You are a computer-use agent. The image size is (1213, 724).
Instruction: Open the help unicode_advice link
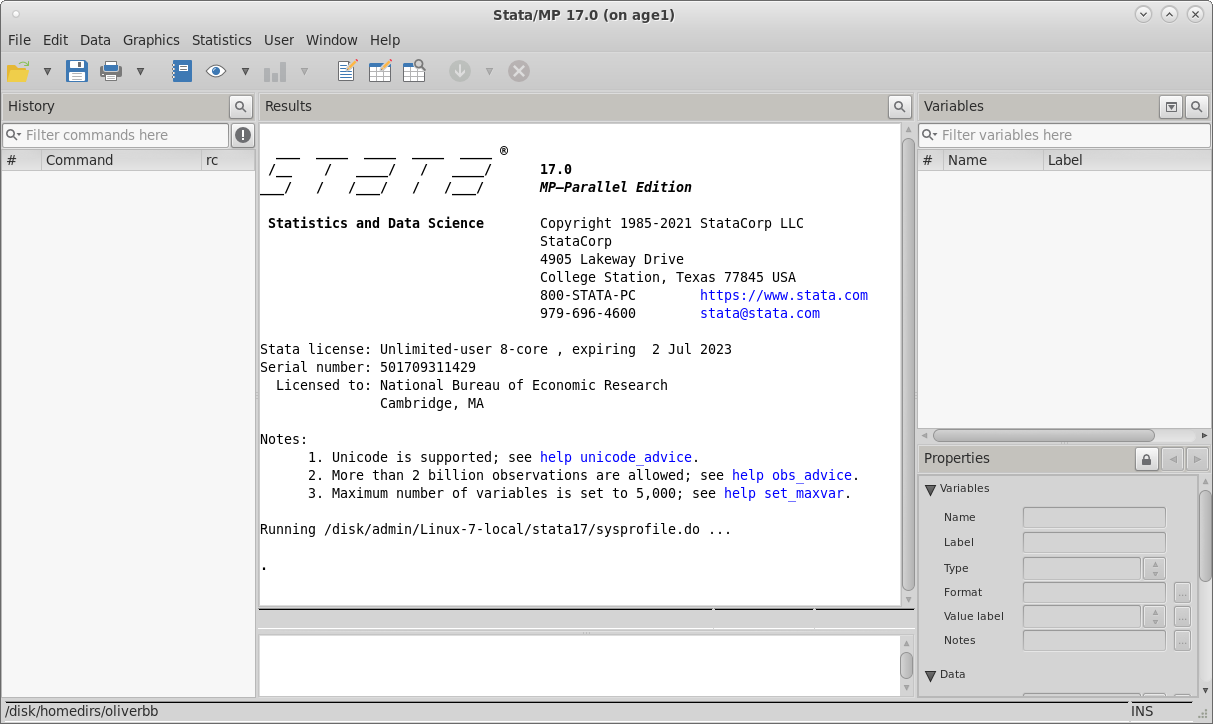615,457
